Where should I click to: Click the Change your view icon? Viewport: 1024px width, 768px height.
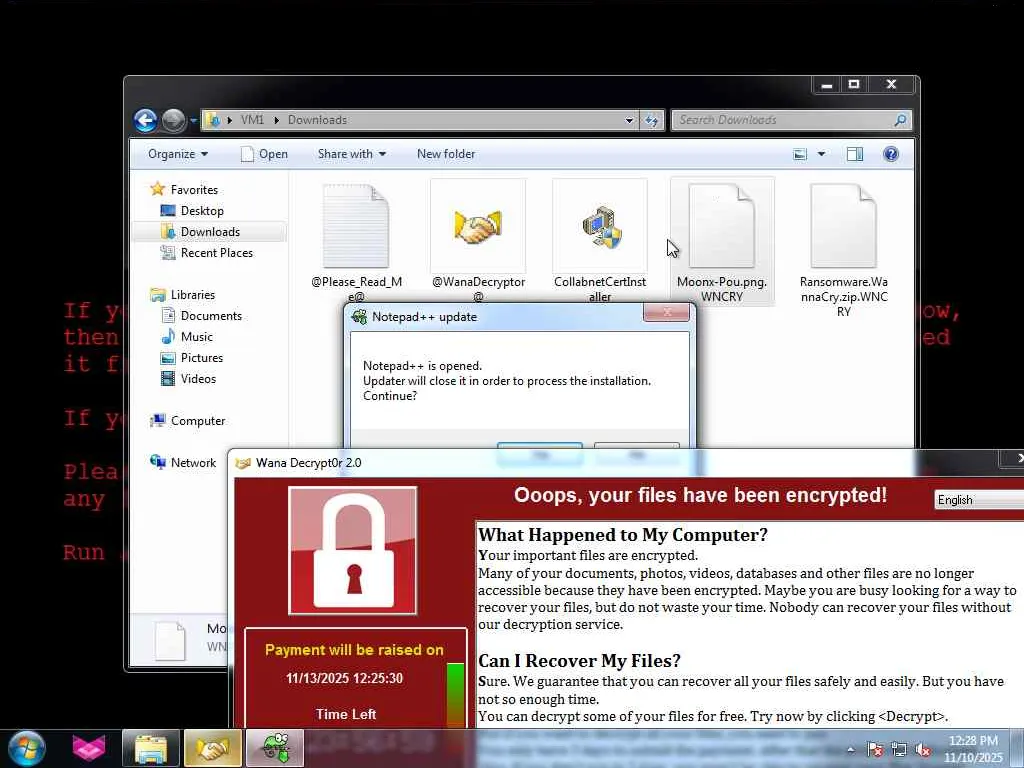800,154
